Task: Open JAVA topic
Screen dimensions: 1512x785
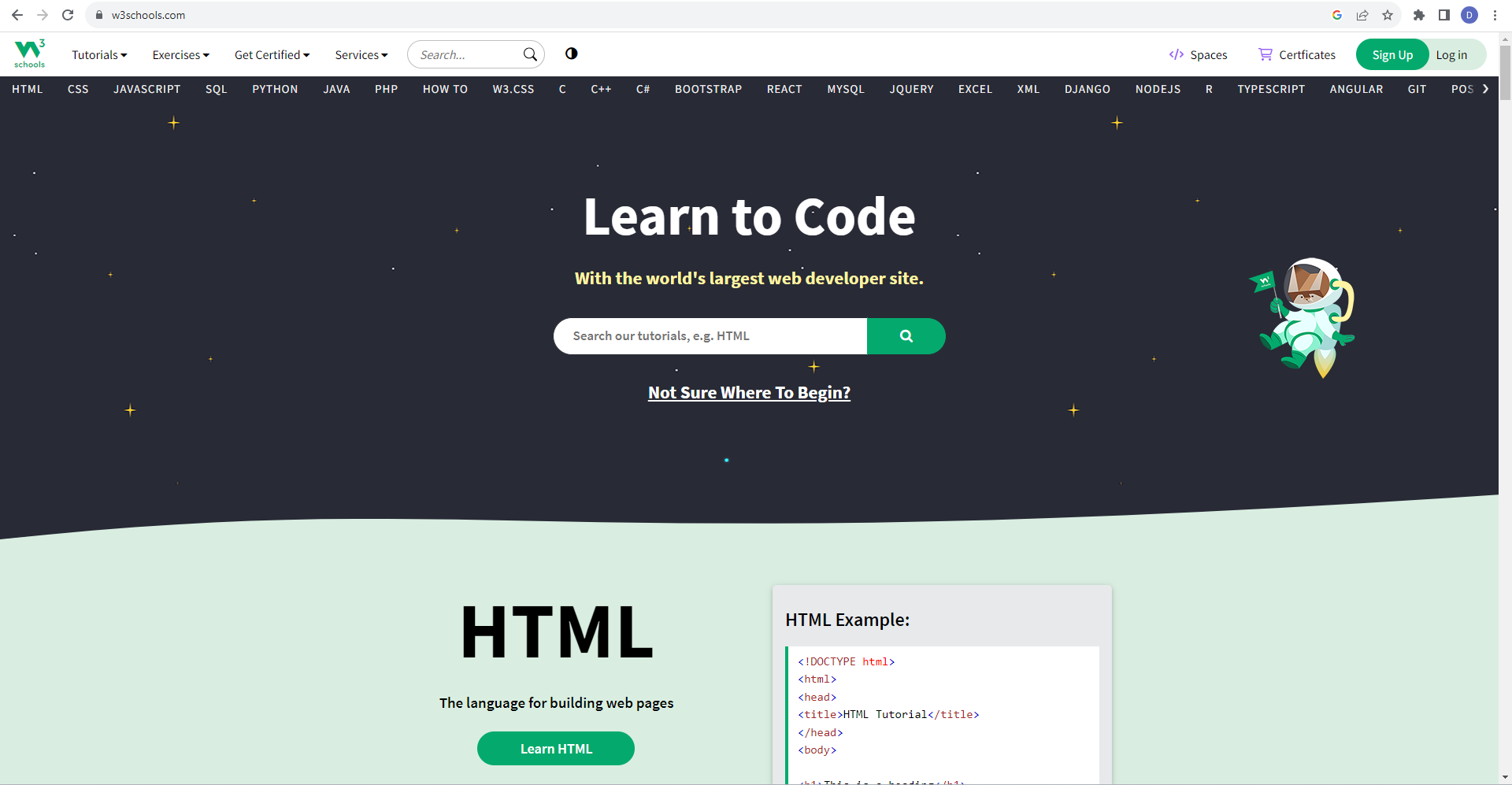Action: click(336, 89)
